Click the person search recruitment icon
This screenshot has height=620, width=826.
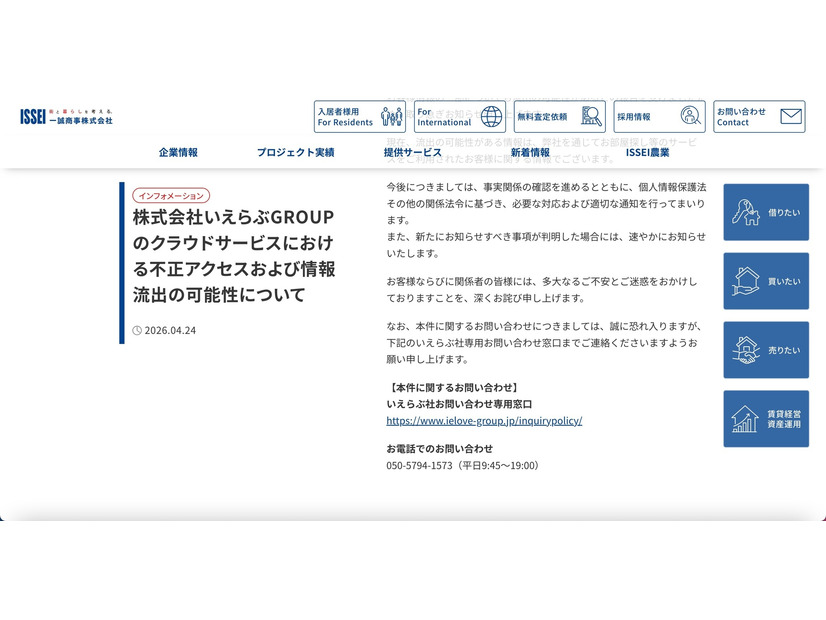[x=691, y=116]
